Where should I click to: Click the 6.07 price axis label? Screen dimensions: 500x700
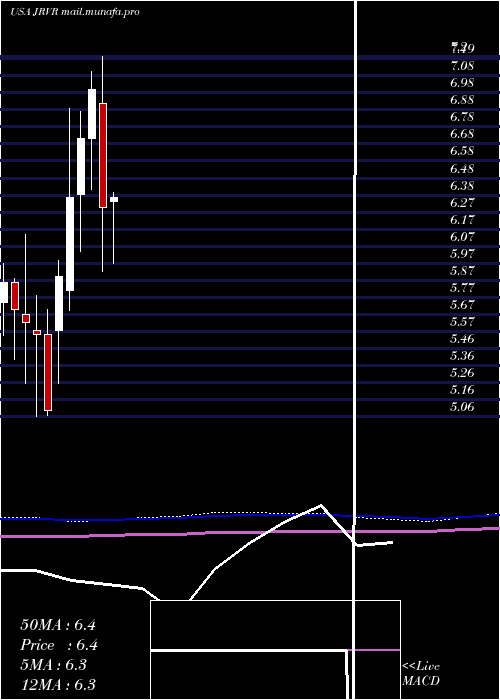pos(462,237)
